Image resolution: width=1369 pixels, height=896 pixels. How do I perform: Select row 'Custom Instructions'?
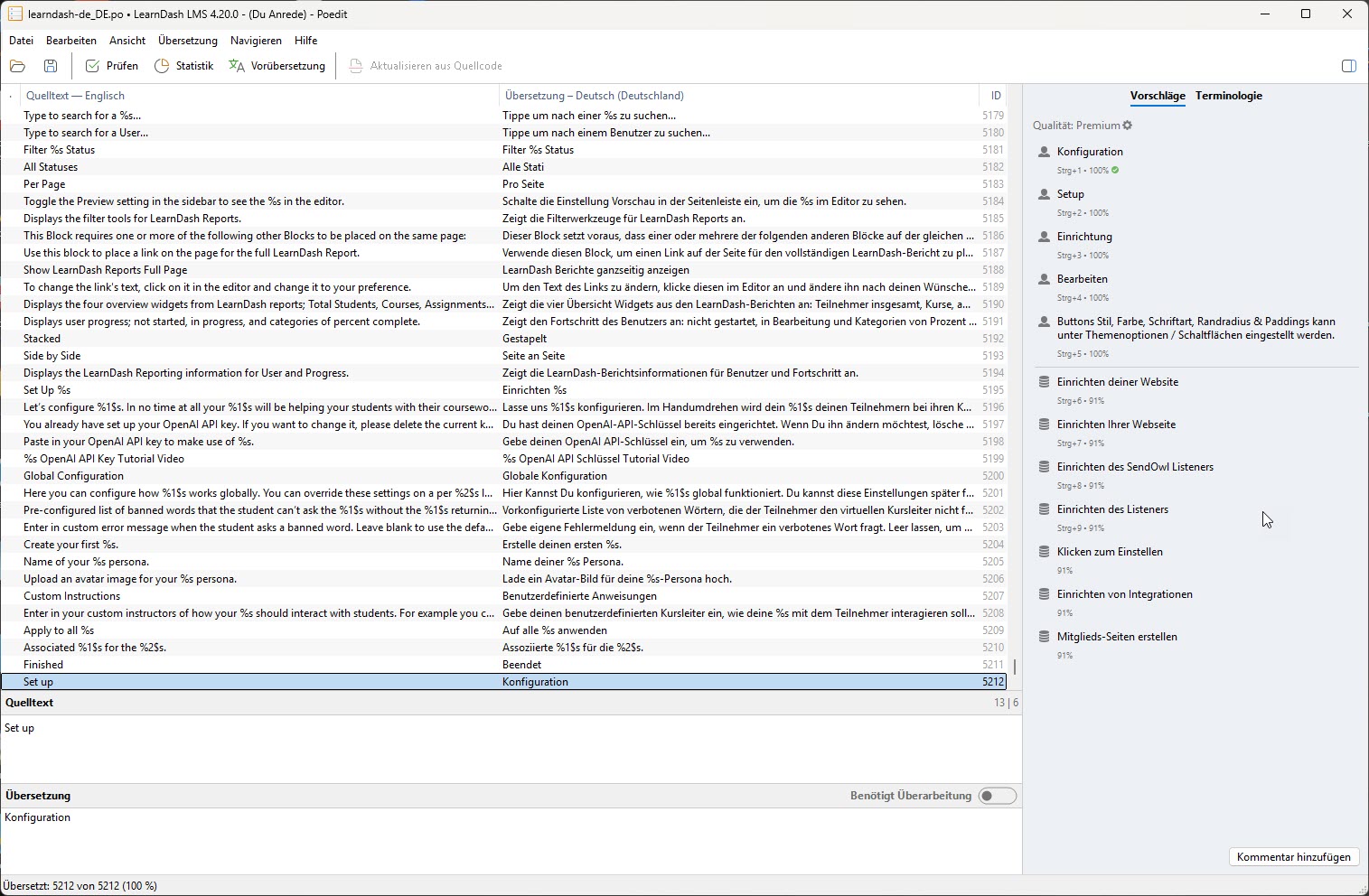503,596
